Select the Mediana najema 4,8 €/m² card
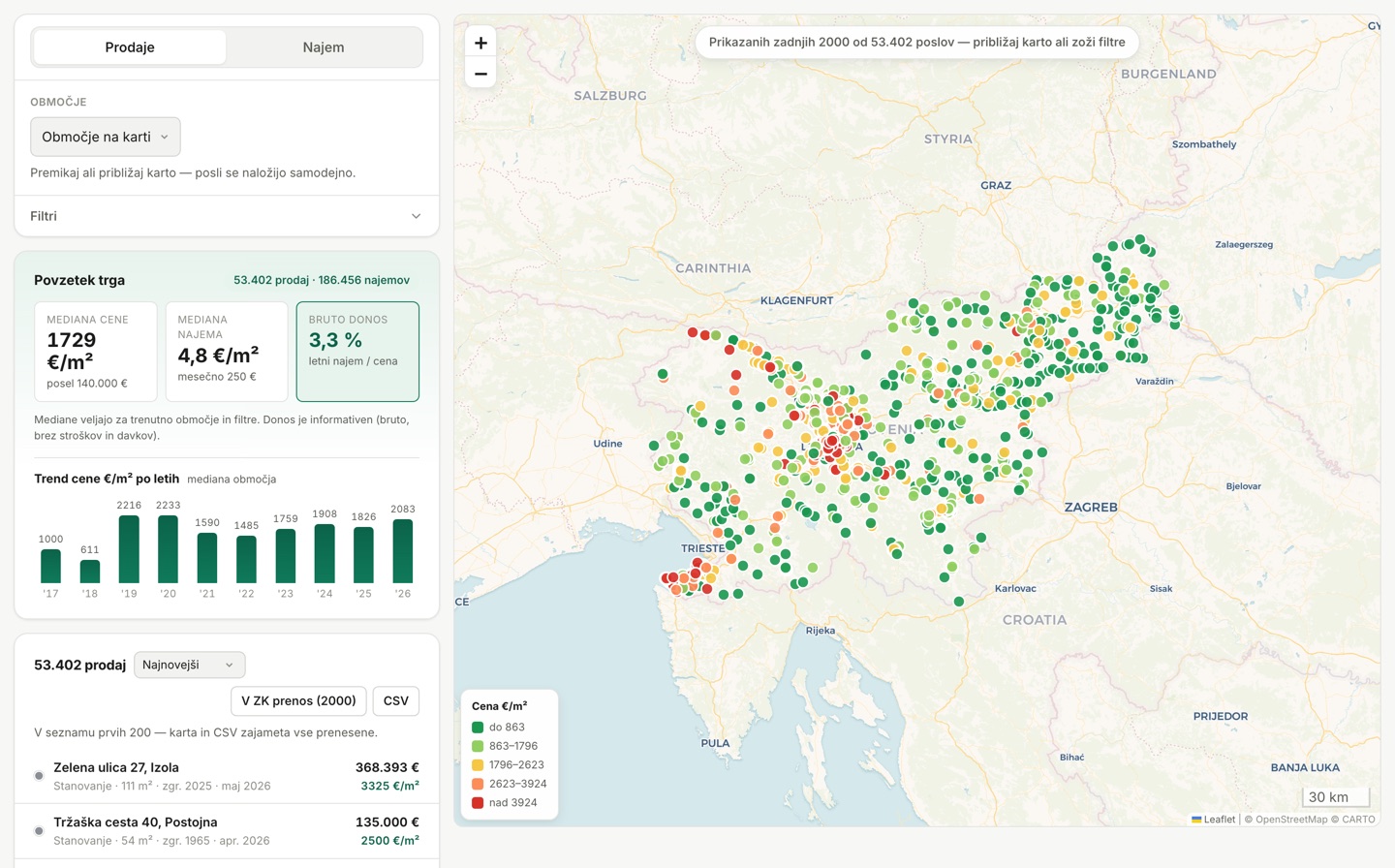Screen dimensions: 1395x868 [x=227, y=351]
